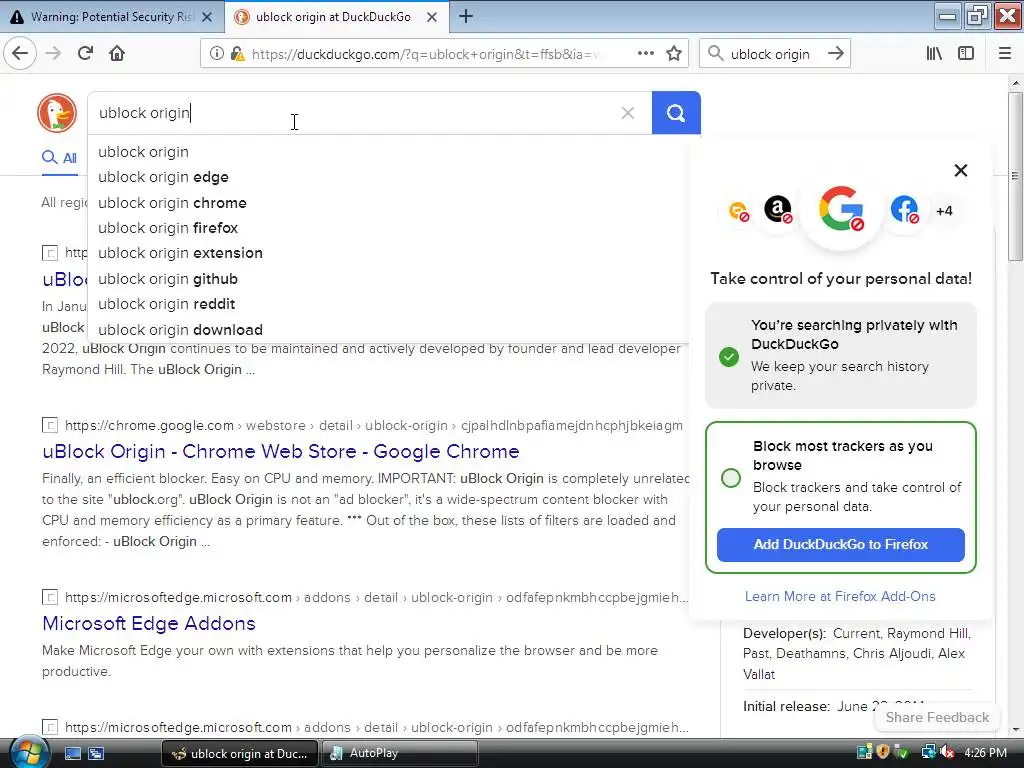
Task: Click the muted volume tray icon
Action: tap(946, 752)
